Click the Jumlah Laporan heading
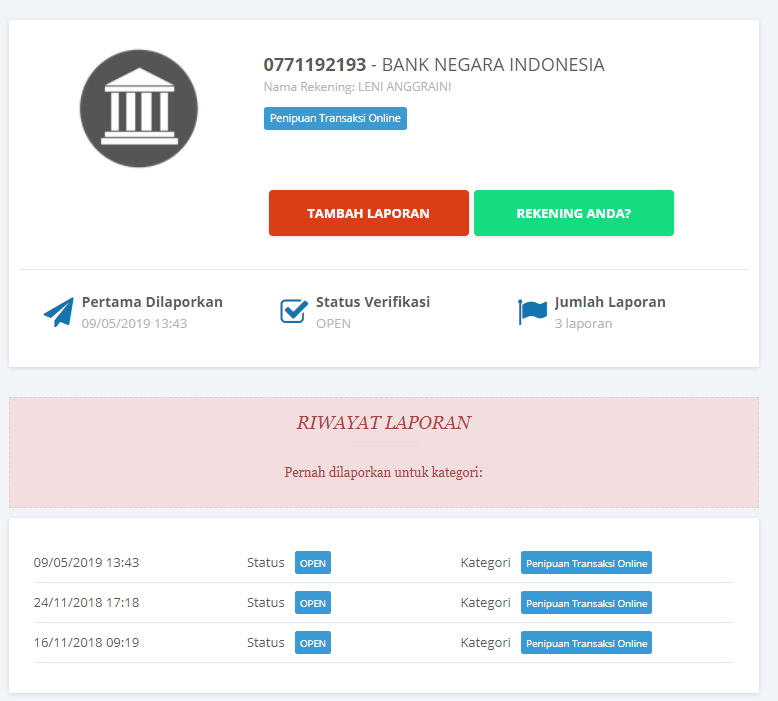Viewport: 778px width, 701px height. (610, 302)
